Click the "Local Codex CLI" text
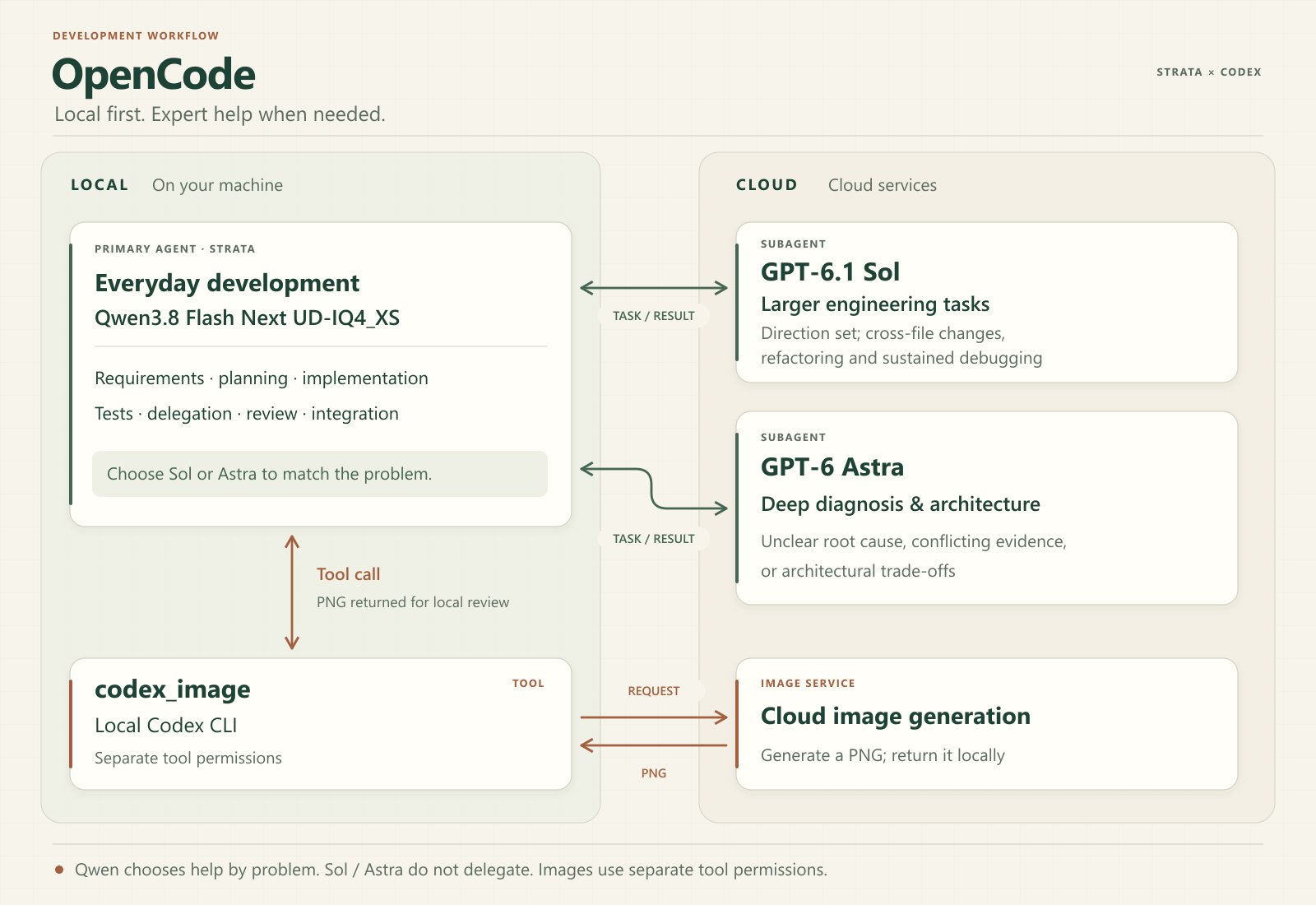 pyautogui.click(x=166, y=726)
